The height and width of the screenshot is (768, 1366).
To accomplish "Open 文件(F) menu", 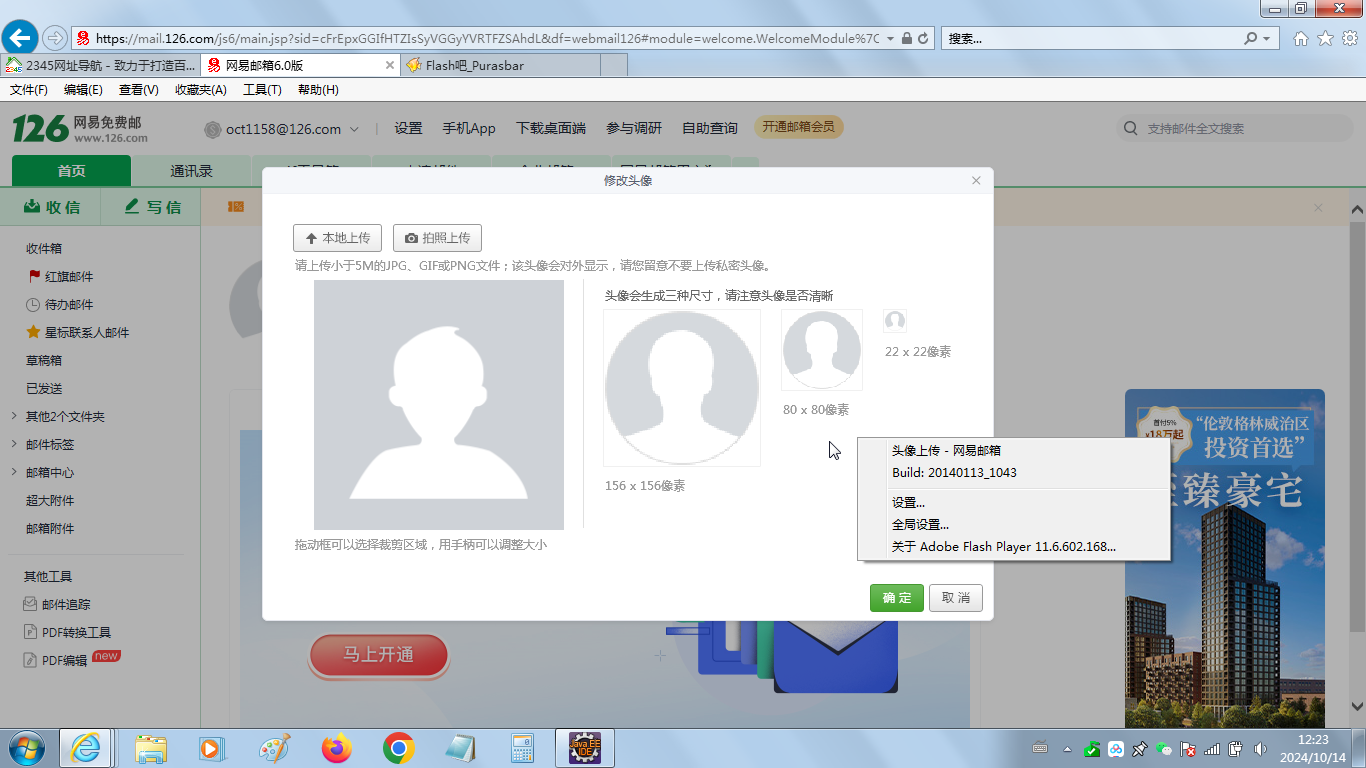I will [29, 90].
